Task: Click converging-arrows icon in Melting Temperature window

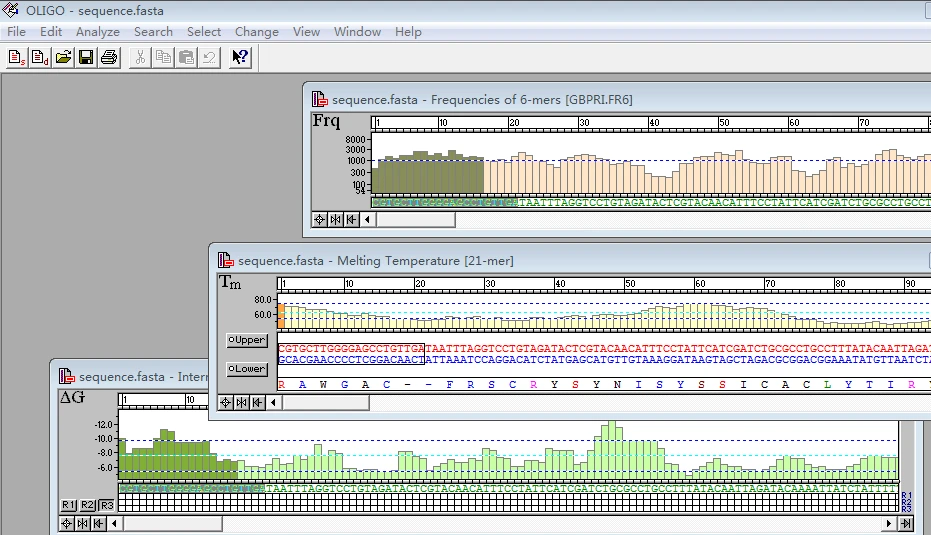Action: [242, 403]
